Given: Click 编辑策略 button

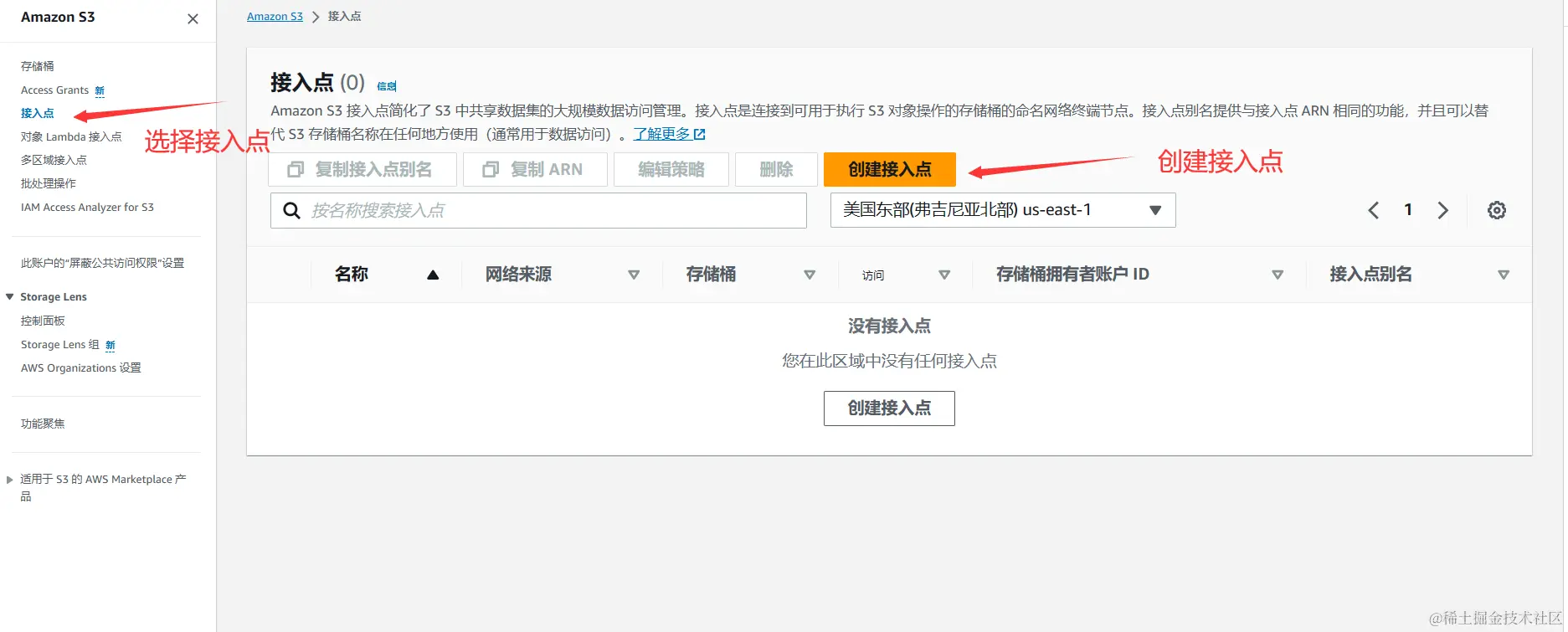Looking at the screenshot, I should [x=671, y=169].
